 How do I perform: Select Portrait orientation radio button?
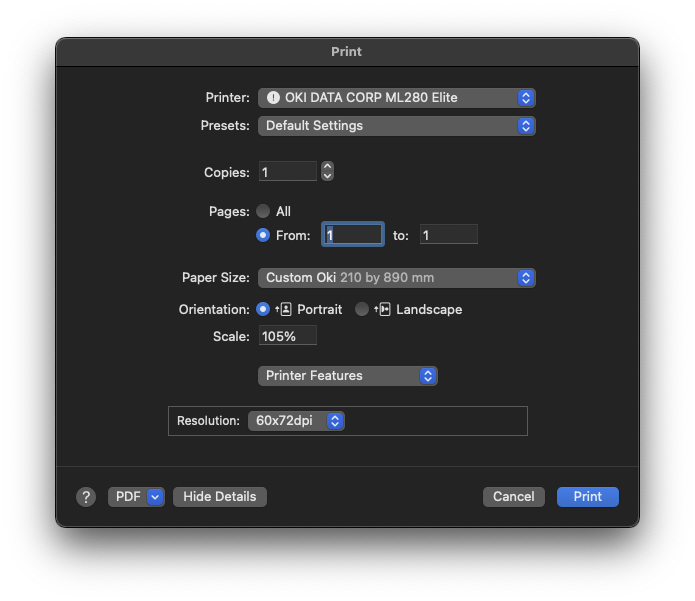pos(263,309)
